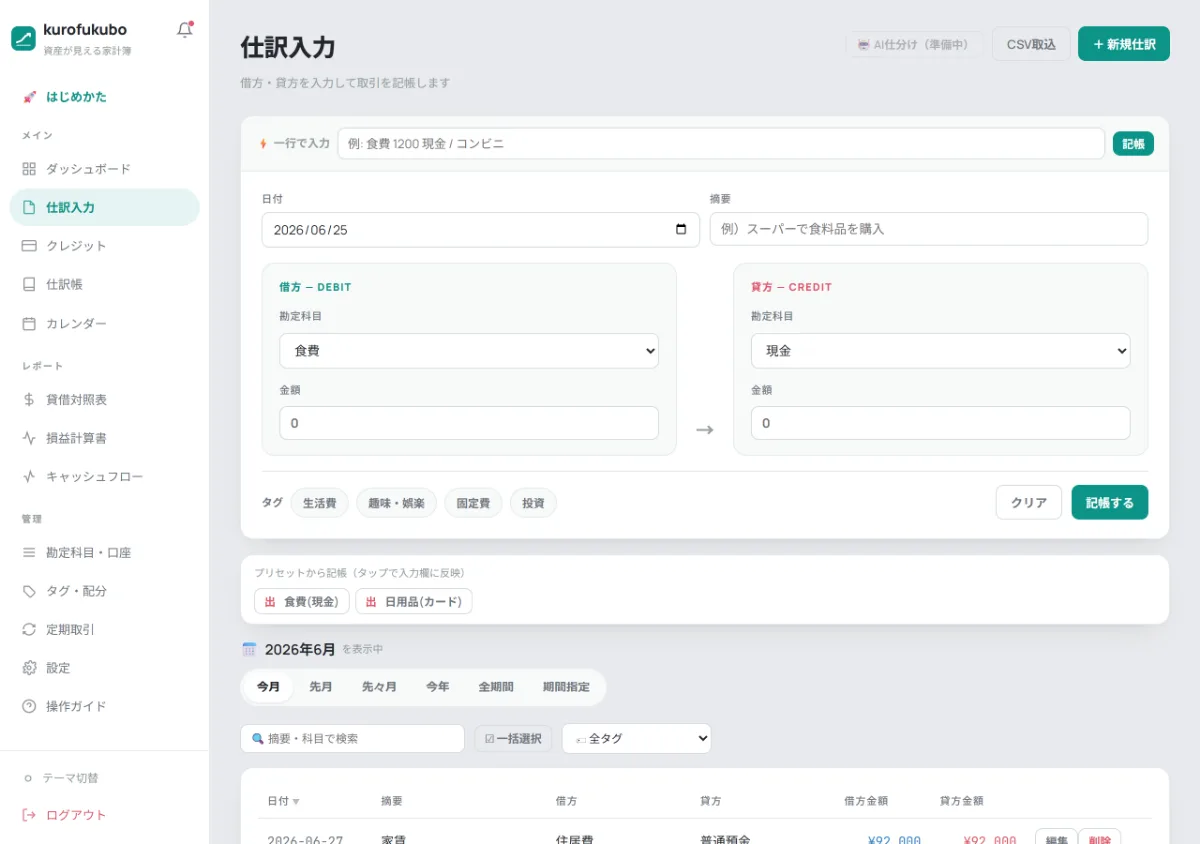This screenshot has width=1200, height=844.
Task: Click the クリア button
Action: (x=1029, y=503)
